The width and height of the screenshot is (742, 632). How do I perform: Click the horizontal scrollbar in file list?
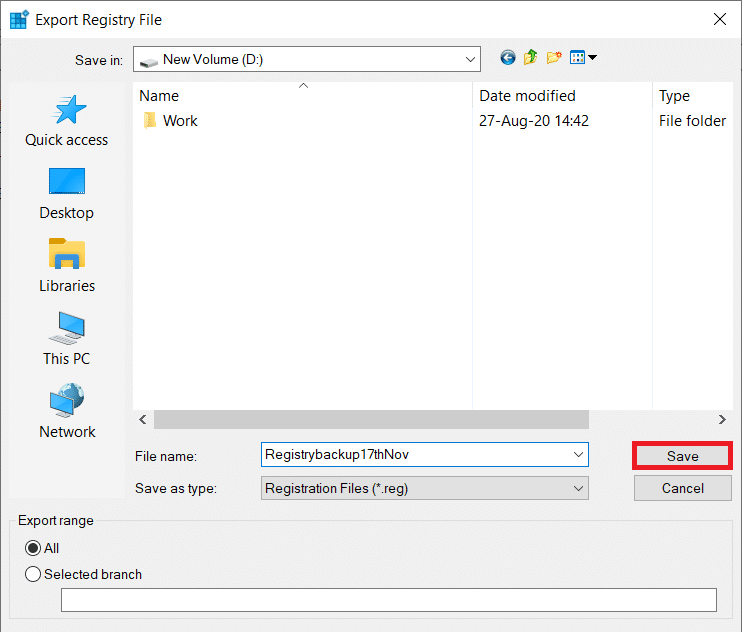(370, 420)
